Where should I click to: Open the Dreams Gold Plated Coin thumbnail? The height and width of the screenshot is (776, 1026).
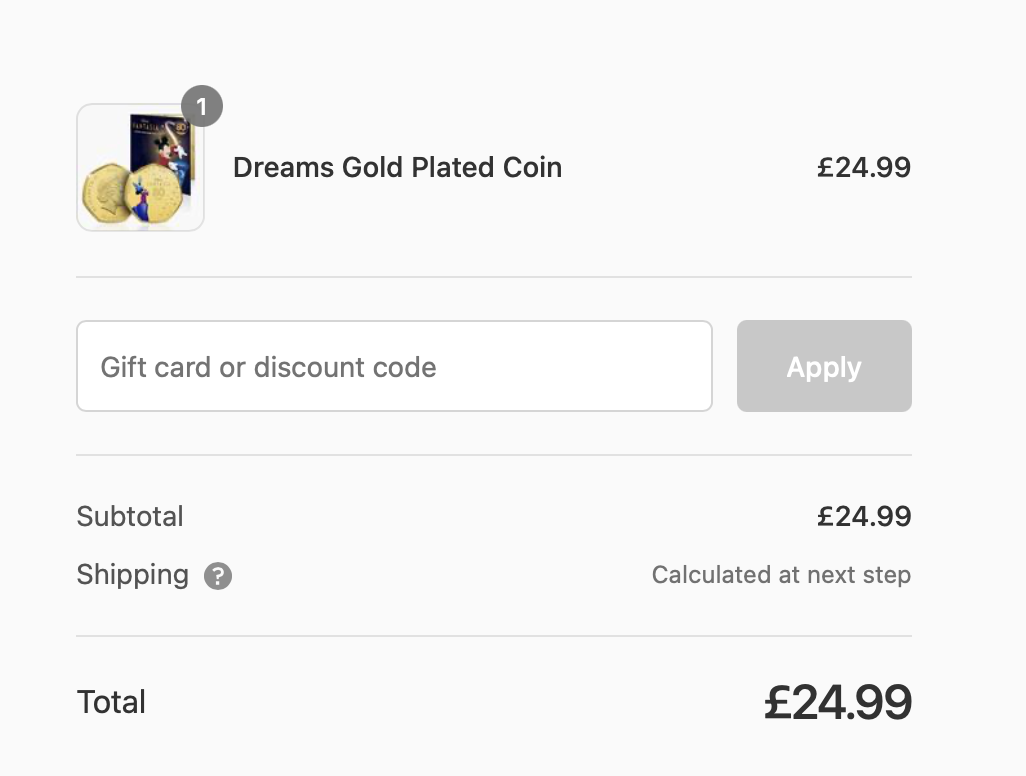(140, 168)
